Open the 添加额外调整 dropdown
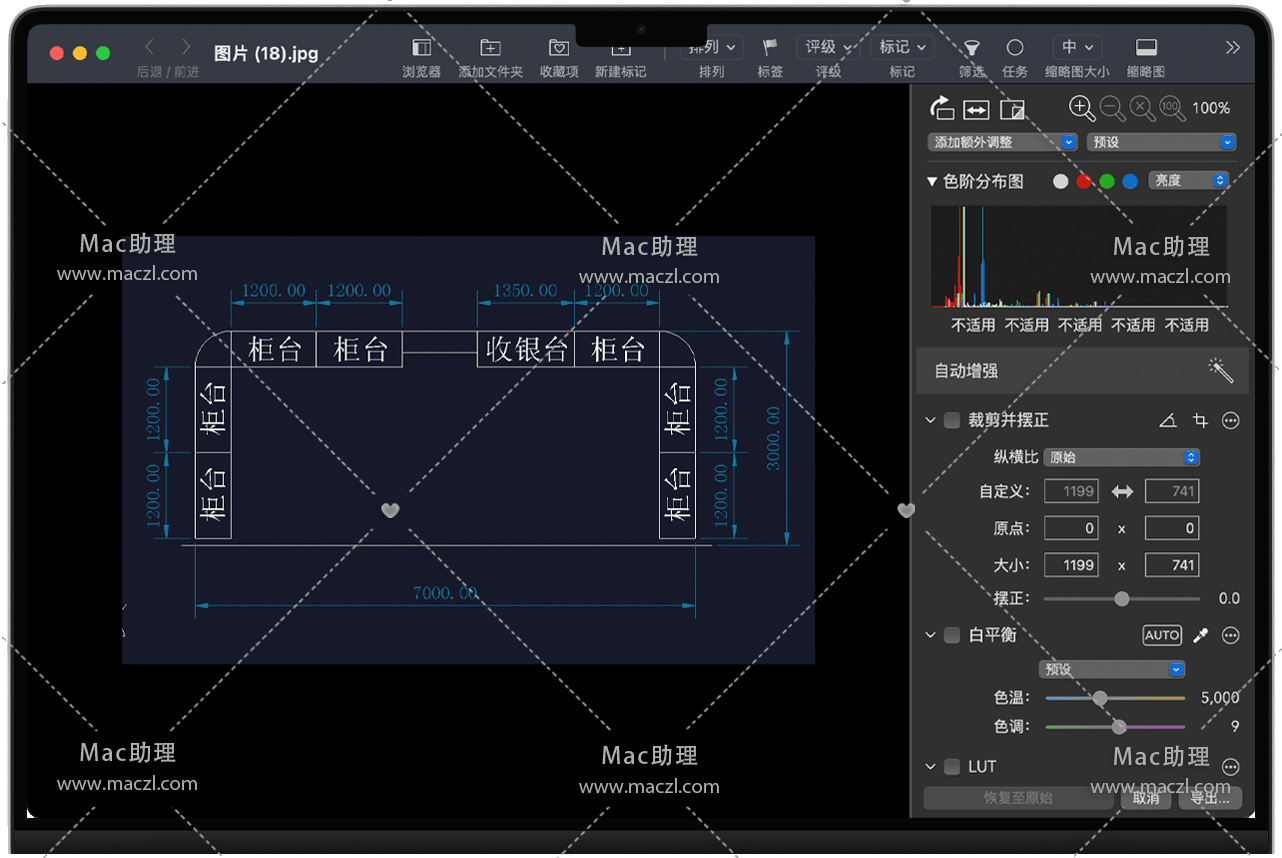Viewport: 1282px width, 858px height. click(x=1003, y=142)
